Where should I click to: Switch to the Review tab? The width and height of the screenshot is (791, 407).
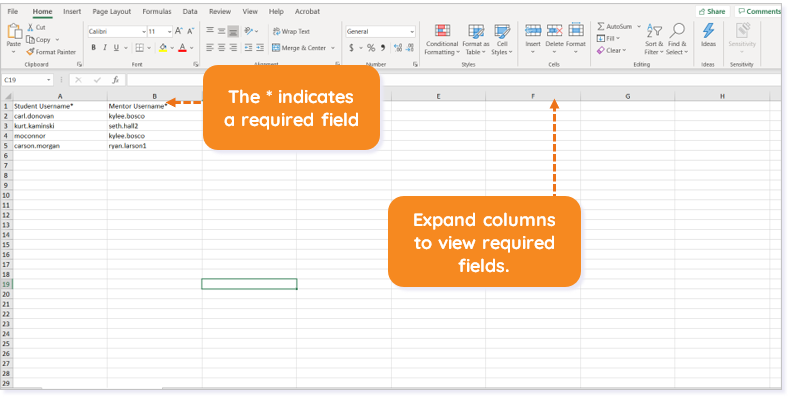pos(220,11)
